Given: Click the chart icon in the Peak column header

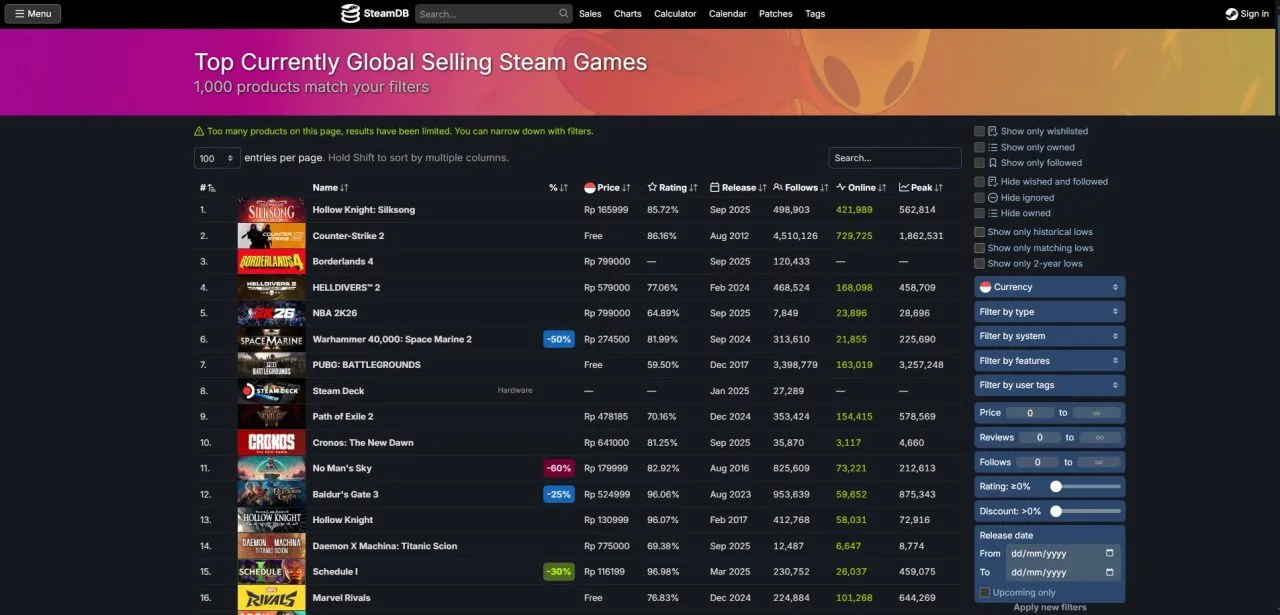Looking at the screenshot, I should coord(903,187).
